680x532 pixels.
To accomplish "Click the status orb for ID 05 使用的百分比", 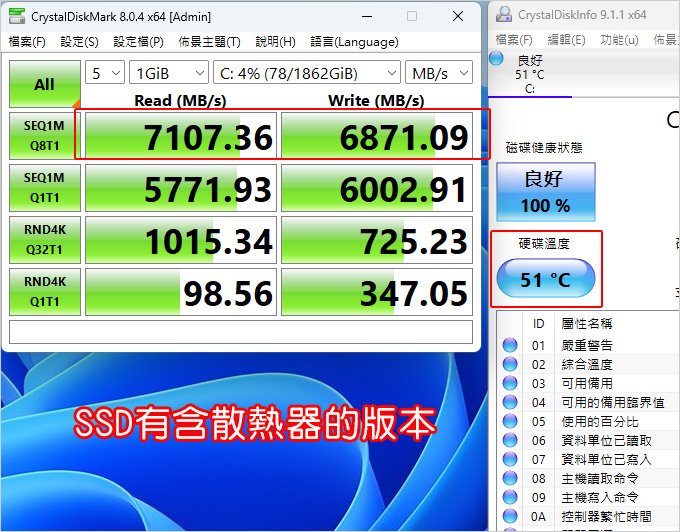I will [x=510, y=421].
